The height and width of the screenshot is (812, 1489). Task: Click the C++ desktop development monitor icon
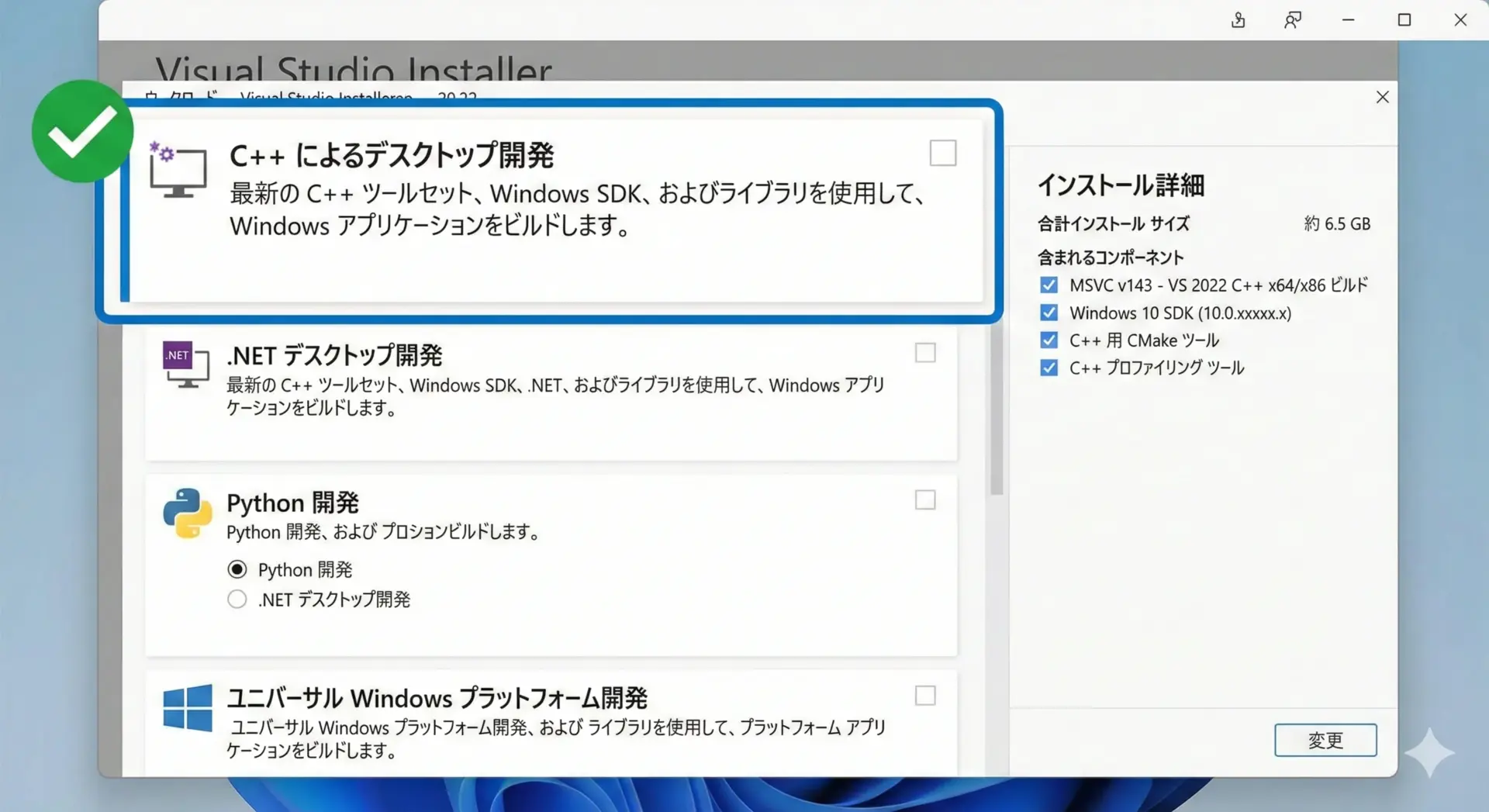[x=178, y=170]
